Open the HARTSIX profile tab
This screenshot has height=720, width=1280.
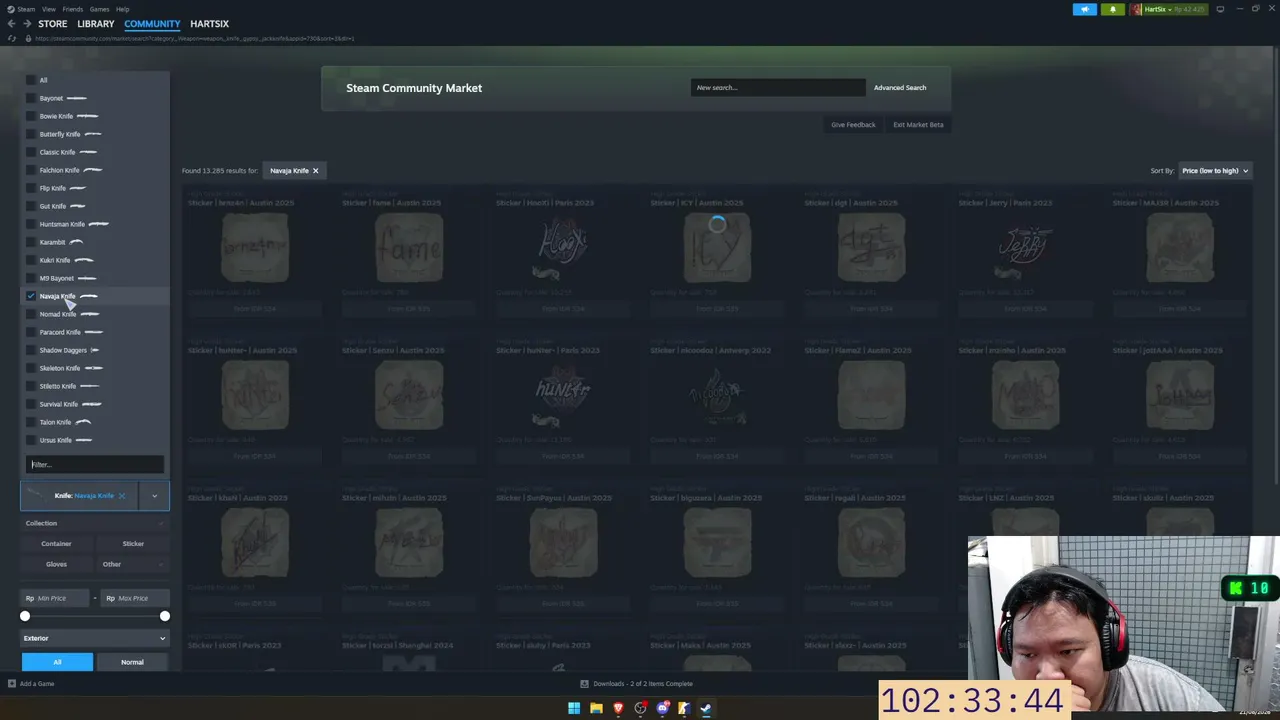point(209,24)
